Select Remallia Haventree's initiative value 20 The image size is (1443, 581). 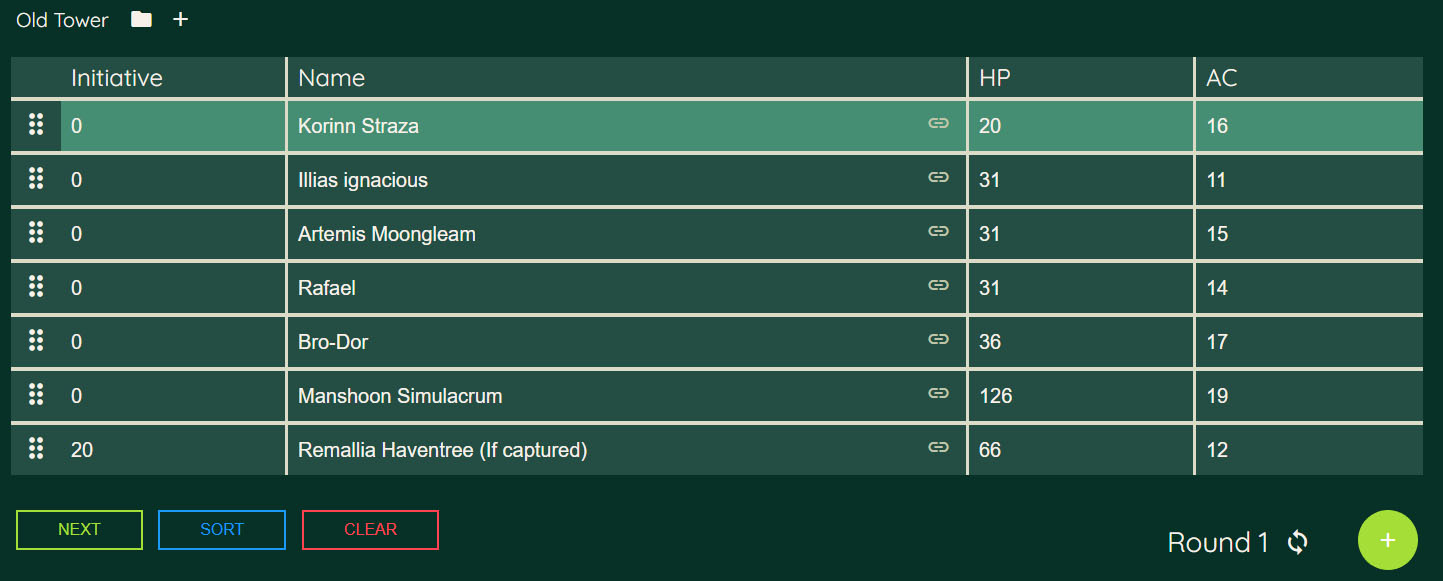coord(82,450)
